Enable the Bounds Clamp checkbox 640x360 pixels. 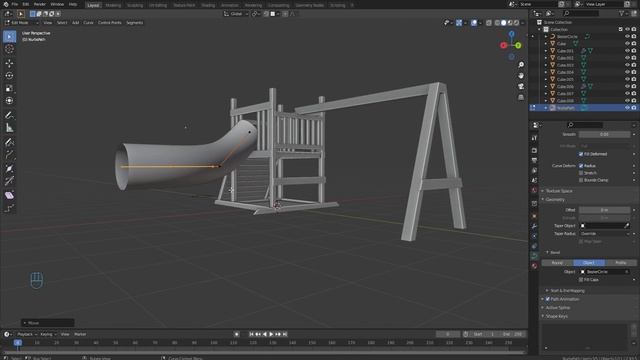click(581, 180)
